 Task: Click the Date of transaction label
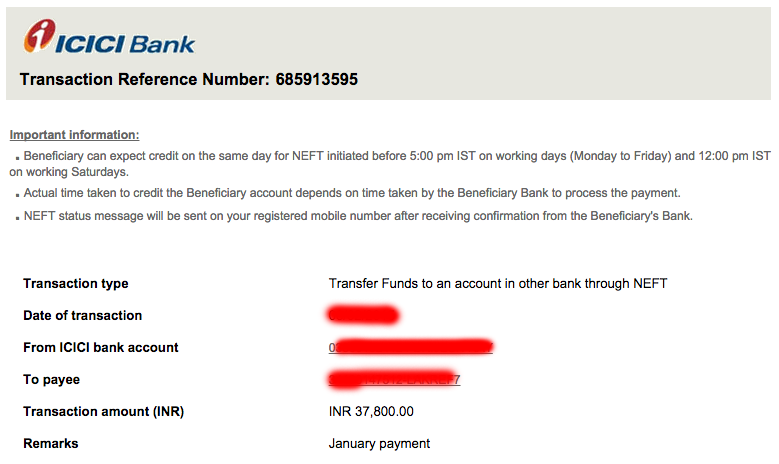82,315
